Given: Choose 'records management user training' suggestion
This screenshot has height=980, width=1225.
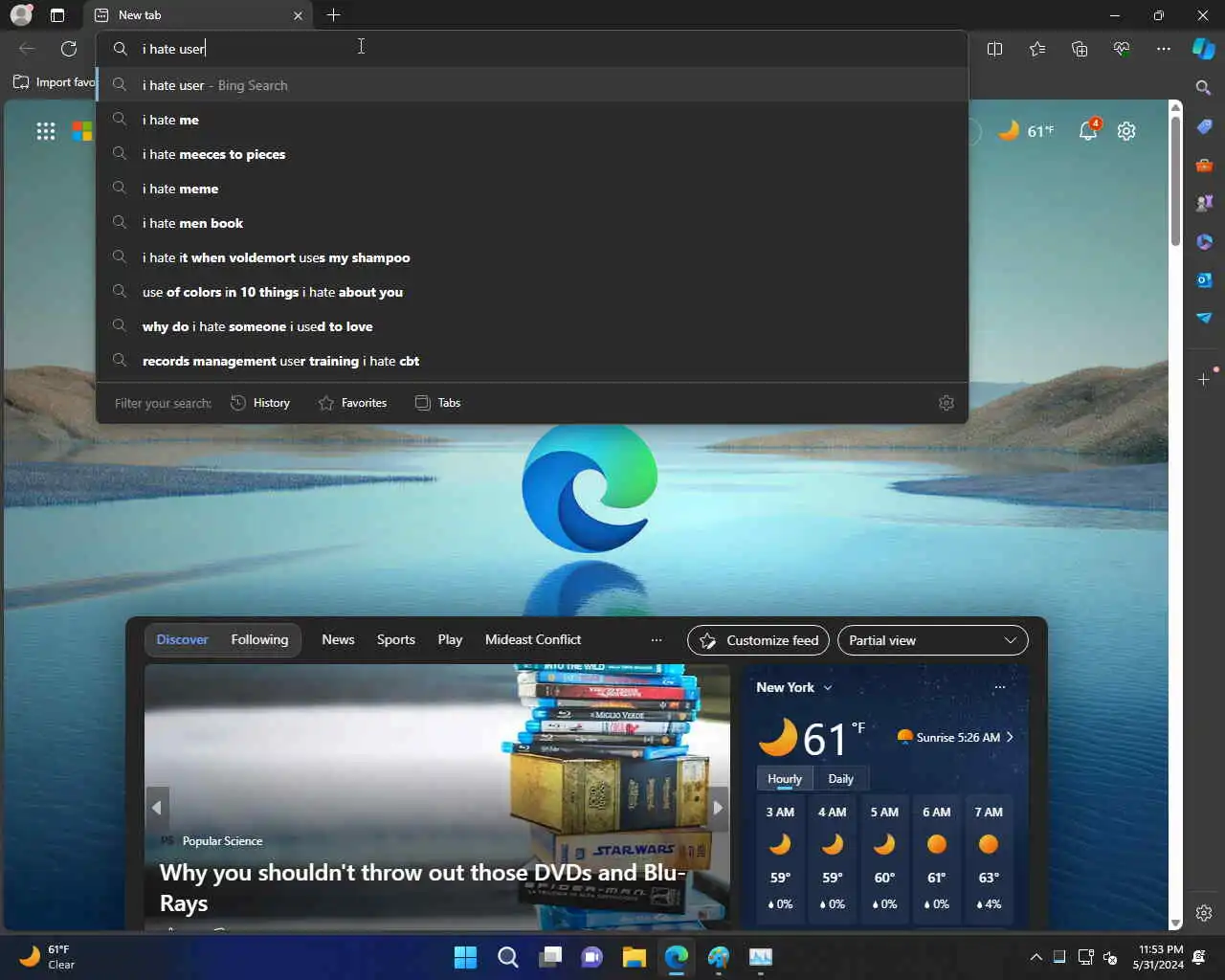Looking at the screenshot, I should click(532, 361).
